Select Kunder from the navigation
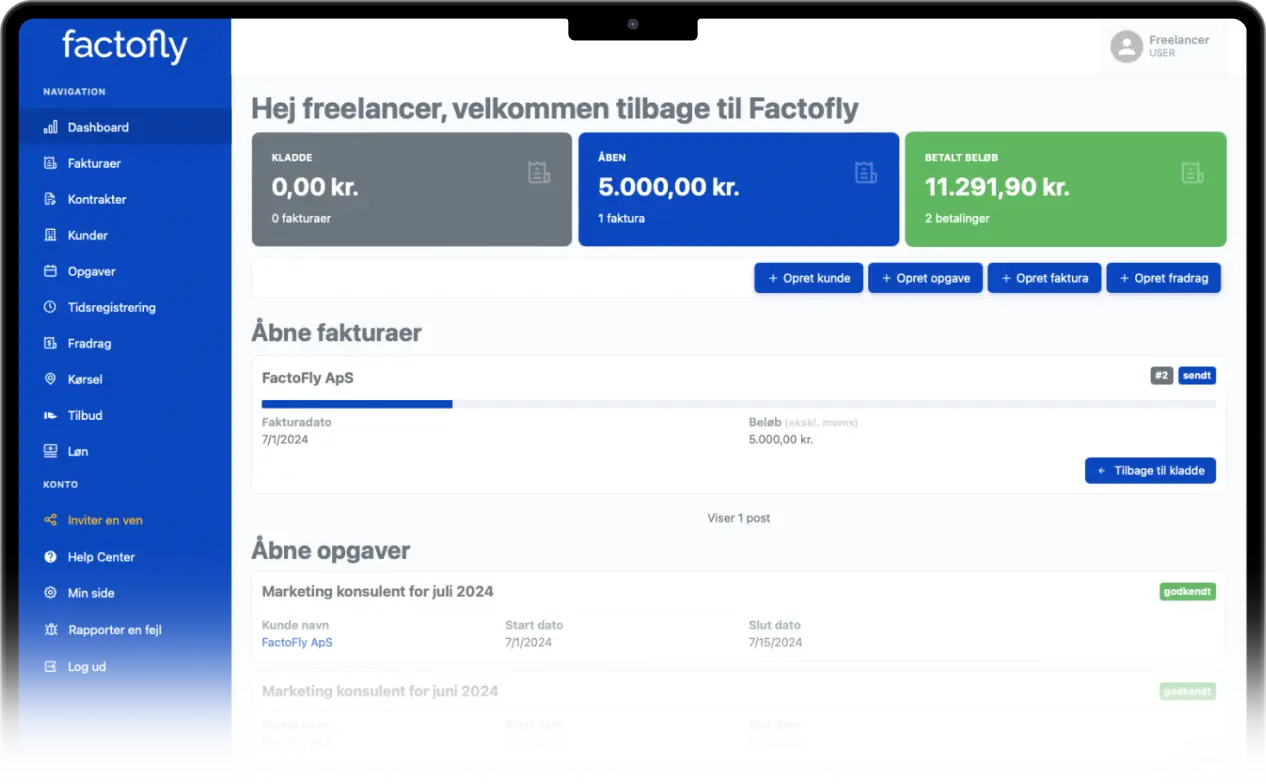Screen dimensions: 1266x784 (x=125, y=235)
